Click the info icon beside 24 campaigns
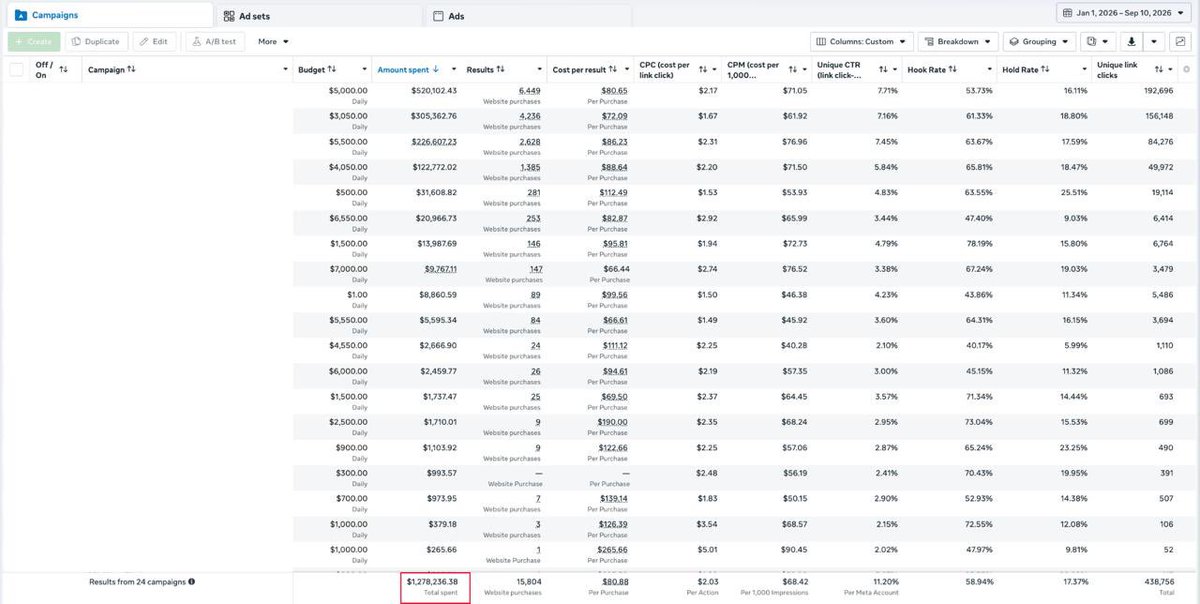The image size is (1200, 604). [x=191, y=581]
